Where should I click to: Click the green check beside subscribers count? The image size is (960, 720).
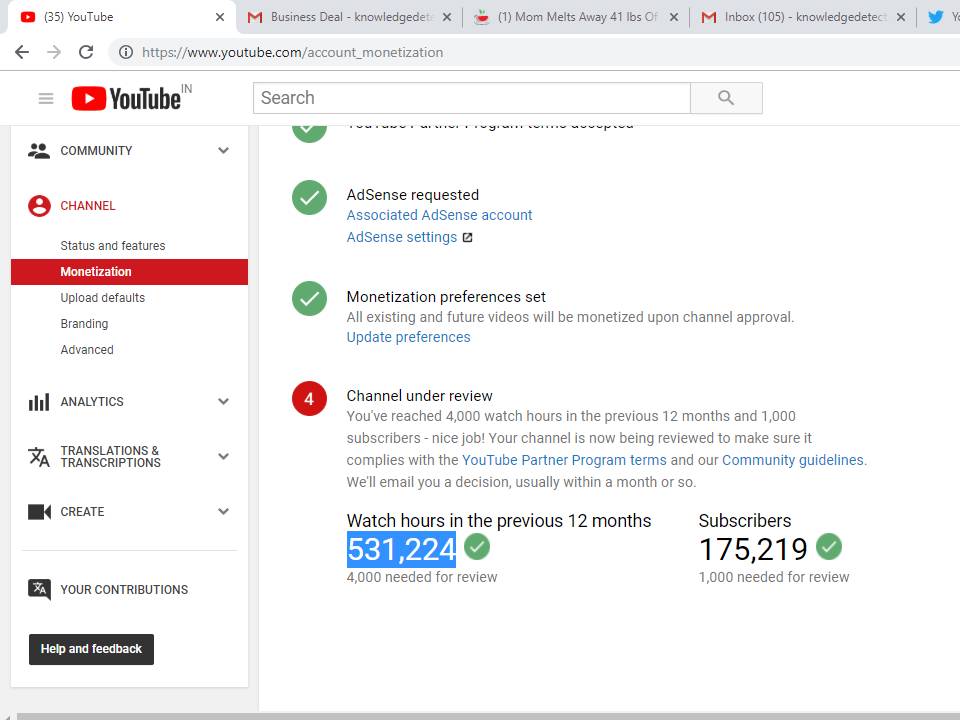pos(829,546)
